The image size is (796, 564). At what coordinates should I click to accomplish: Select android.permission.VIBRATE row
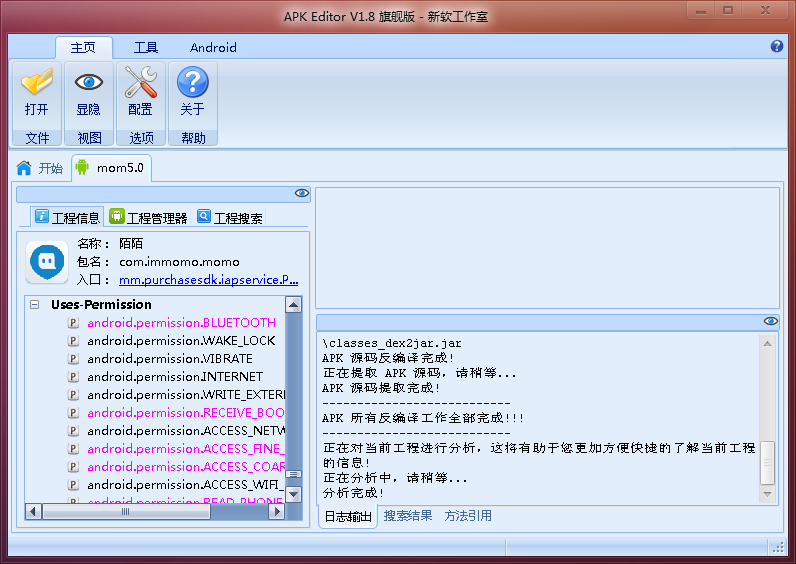click(170, 359)
